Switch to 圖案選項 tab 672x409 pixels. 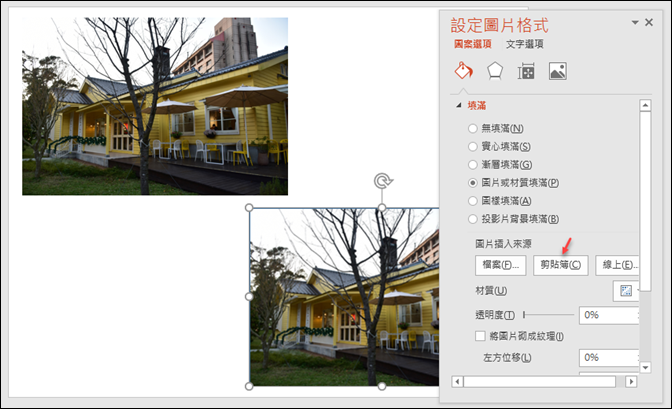(473, 44)
